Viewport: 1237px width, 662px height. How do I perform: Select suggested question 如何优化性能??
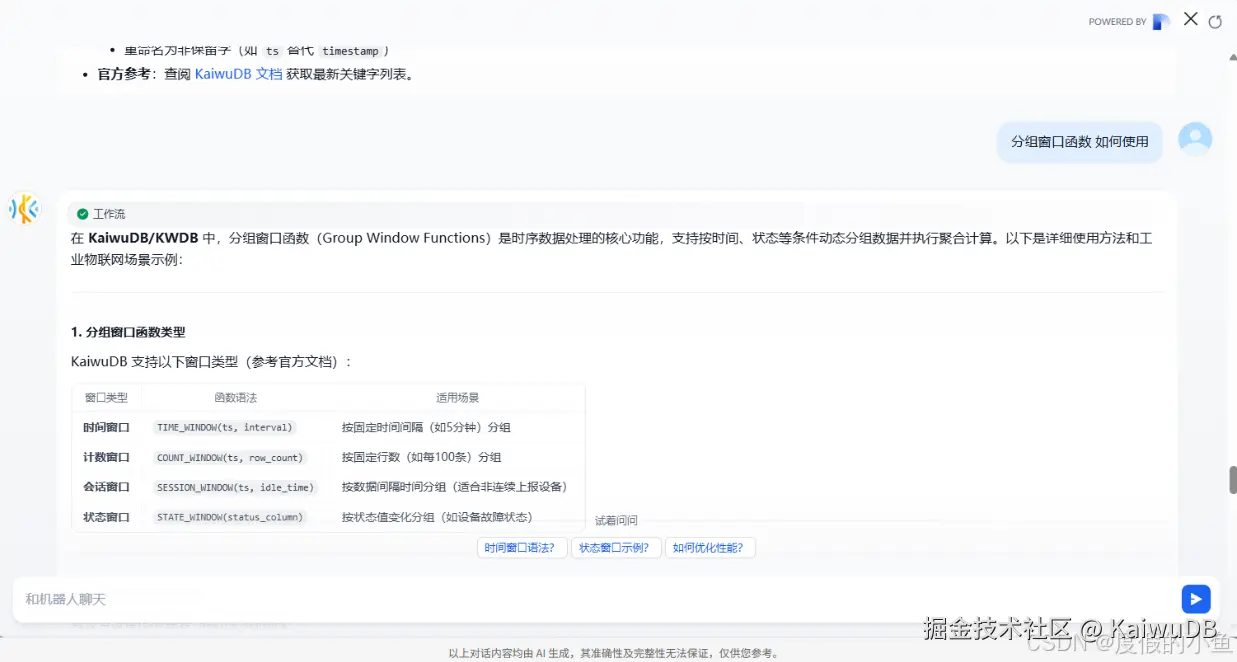(x=710, y=548)
